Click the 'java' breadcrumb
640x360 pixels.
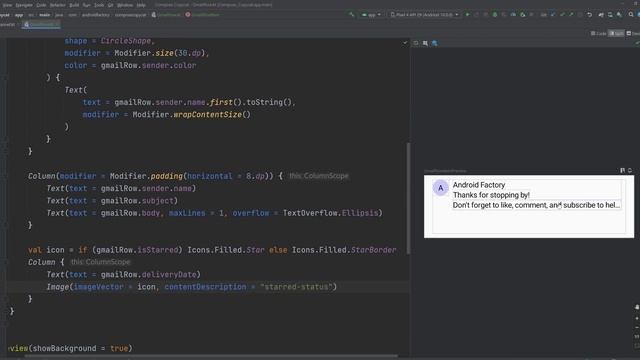tap(59, 15)
